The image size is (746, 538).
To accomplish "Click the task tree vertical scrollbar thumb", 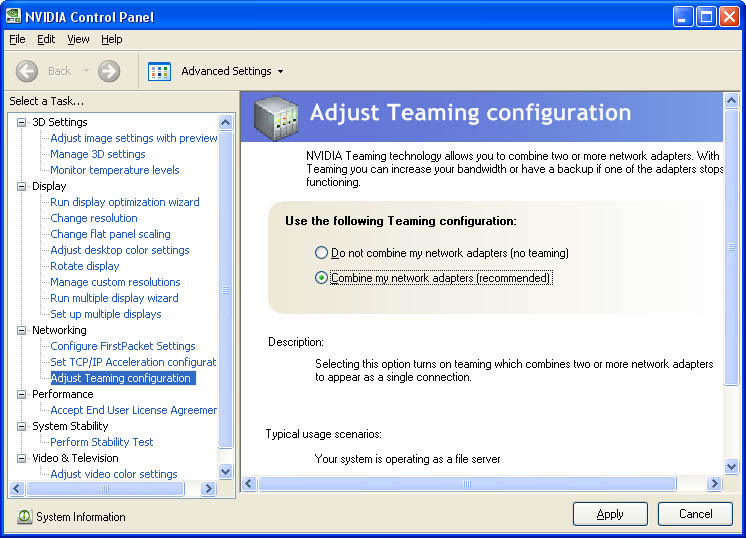I will click(x=226, y=290).
